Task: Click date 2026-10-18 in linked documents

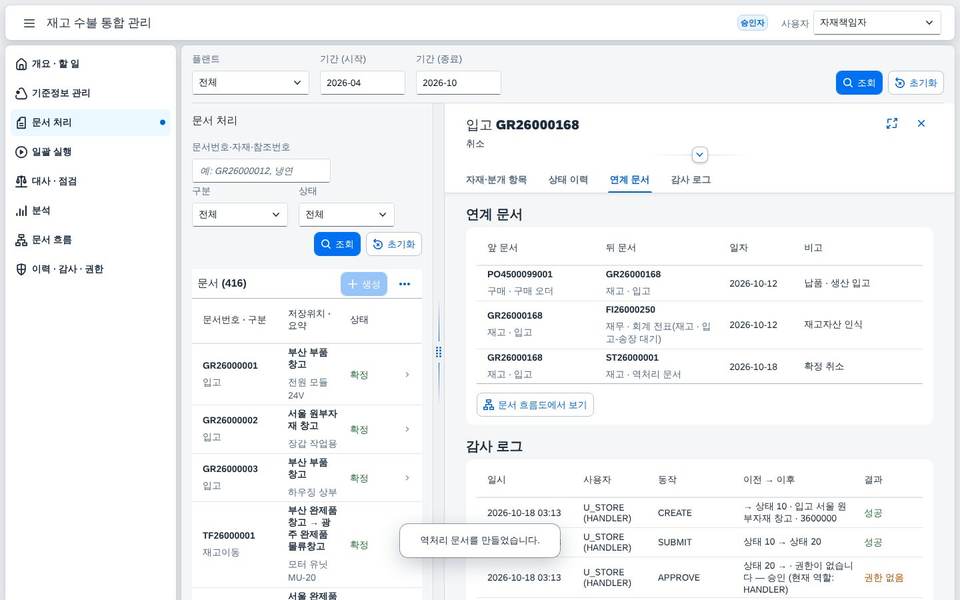Action: point(753,367)
